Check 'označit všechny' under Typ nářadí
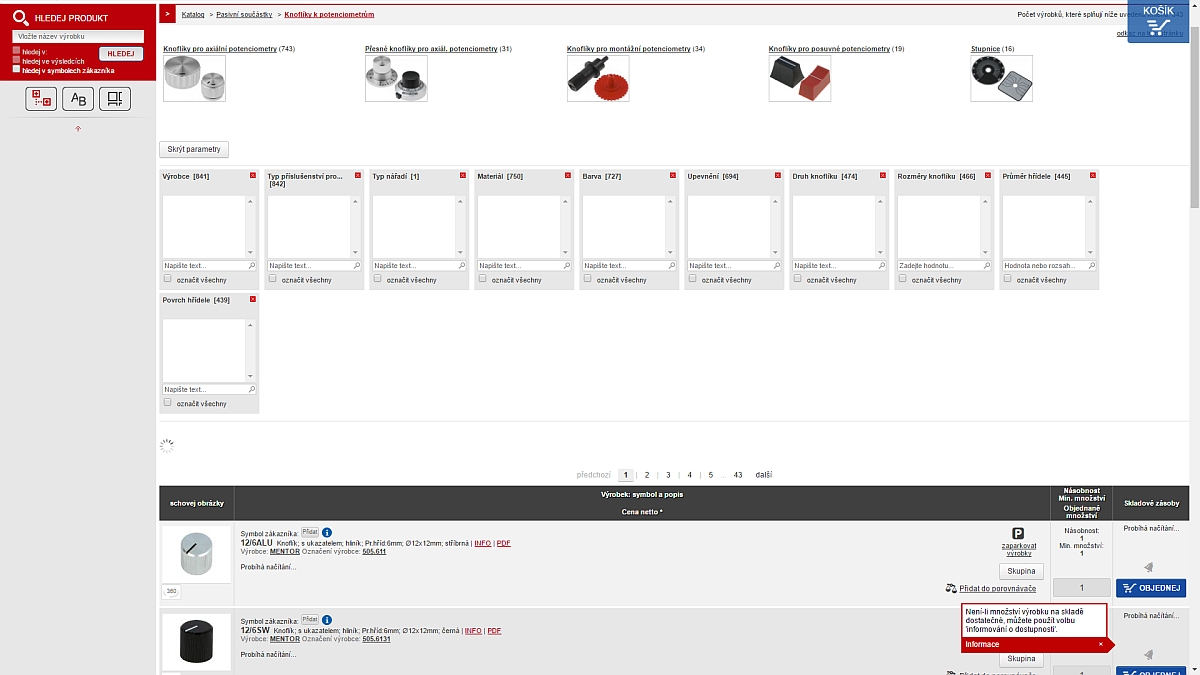Image resolution: width=1200 pixels, height=675 pixels. 378,279
